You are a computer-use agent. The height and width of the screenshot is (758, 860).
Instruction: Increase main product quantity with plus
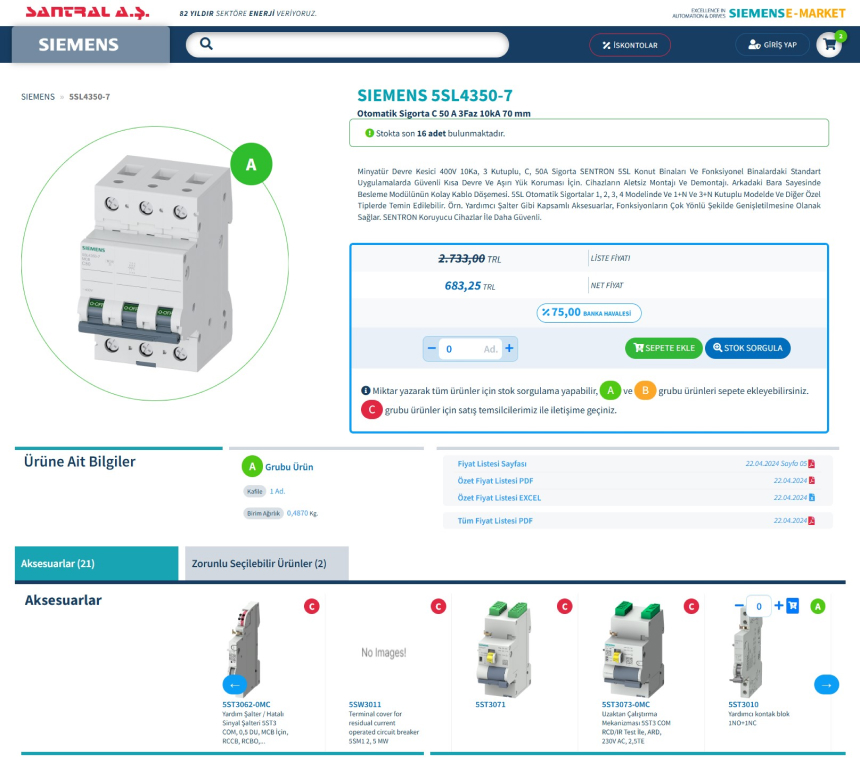[509, 348]
